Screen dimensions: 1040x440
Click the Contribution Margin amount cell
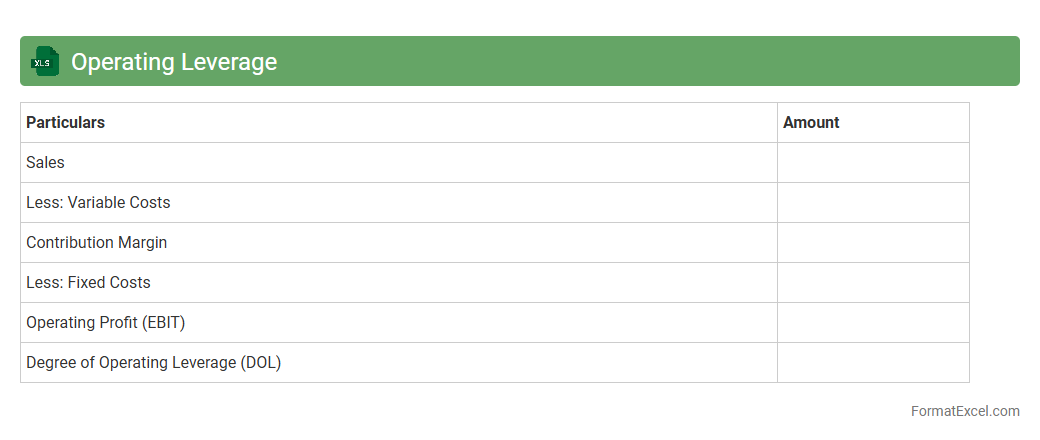tap(873, 243)
